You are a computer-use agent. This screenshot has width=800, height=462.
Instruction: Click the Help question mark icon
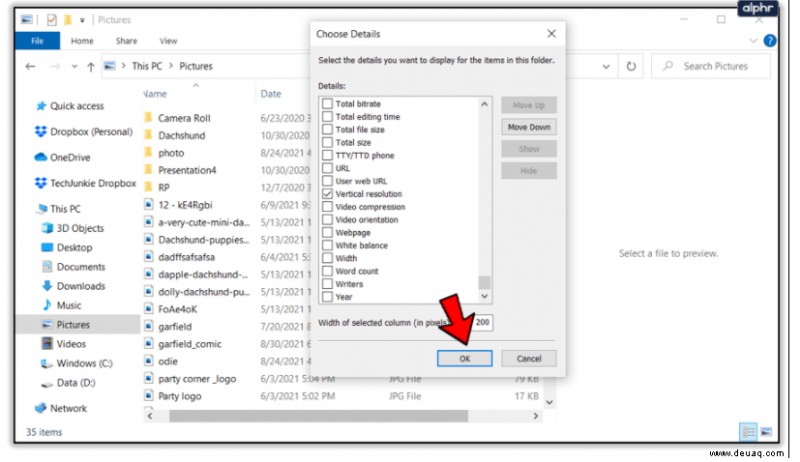pyautogui.click(x=770, y=41)
